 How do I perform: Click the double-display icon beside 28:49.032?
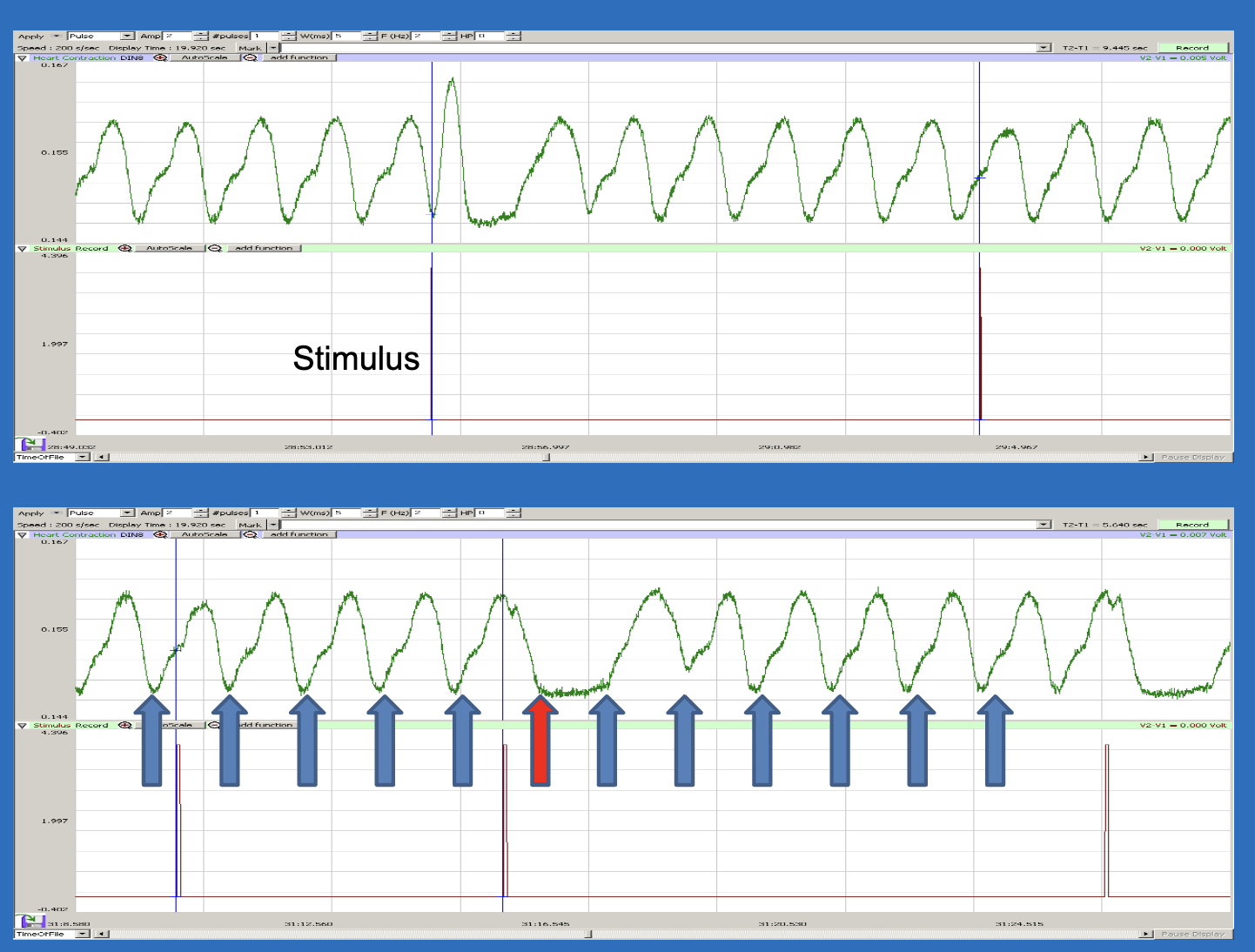click(x=30, y=445)
